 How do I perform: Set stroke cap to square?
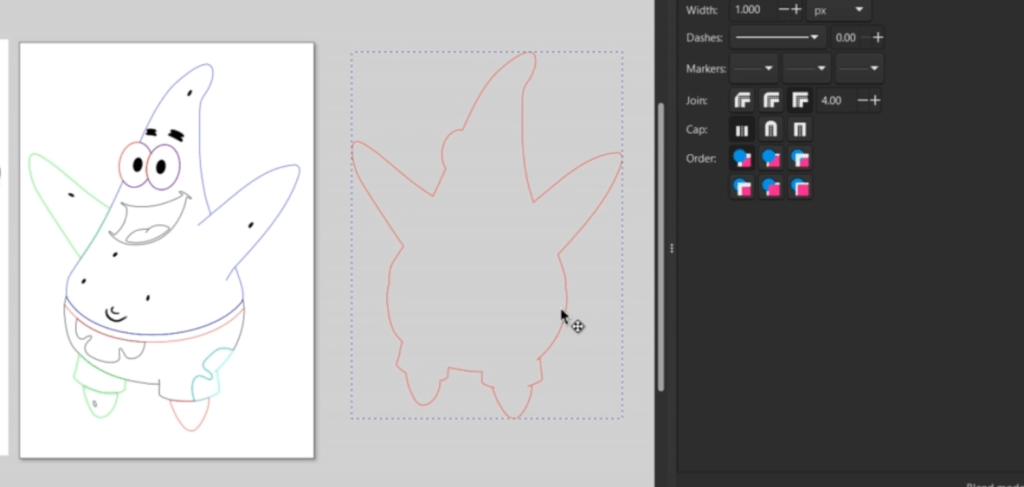[x=800, y=129]
